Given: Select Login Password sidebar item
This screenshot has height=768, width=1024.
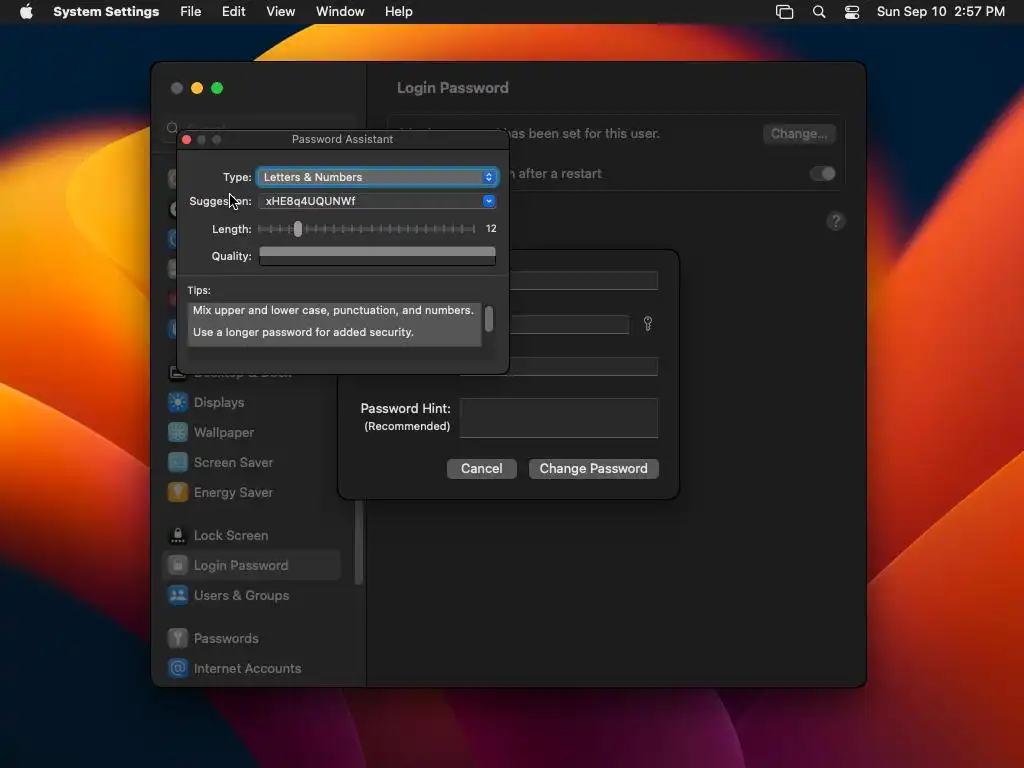Looking at the screenshot, I should 252,566.
